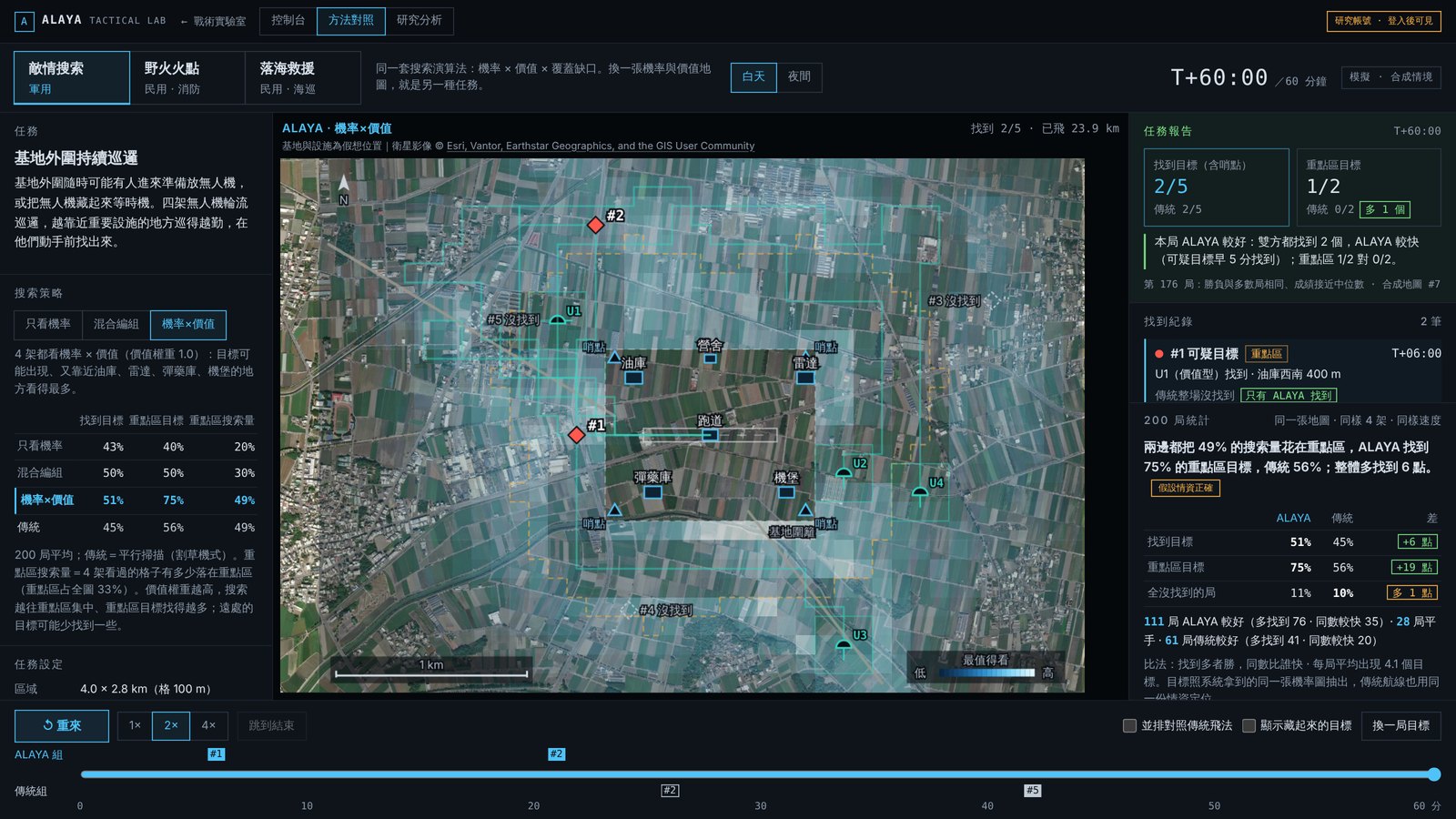Click the 傳統組 #5 timeline marker
Image resolution: width=1456 pixels, height=819 pixels.
click(x=1032, y=791)
